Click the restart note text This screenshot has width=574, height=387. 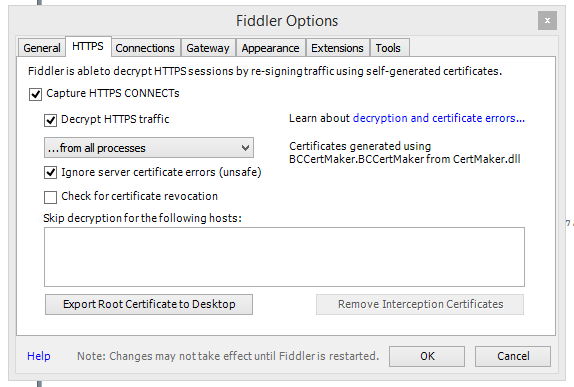click(228, 356)
